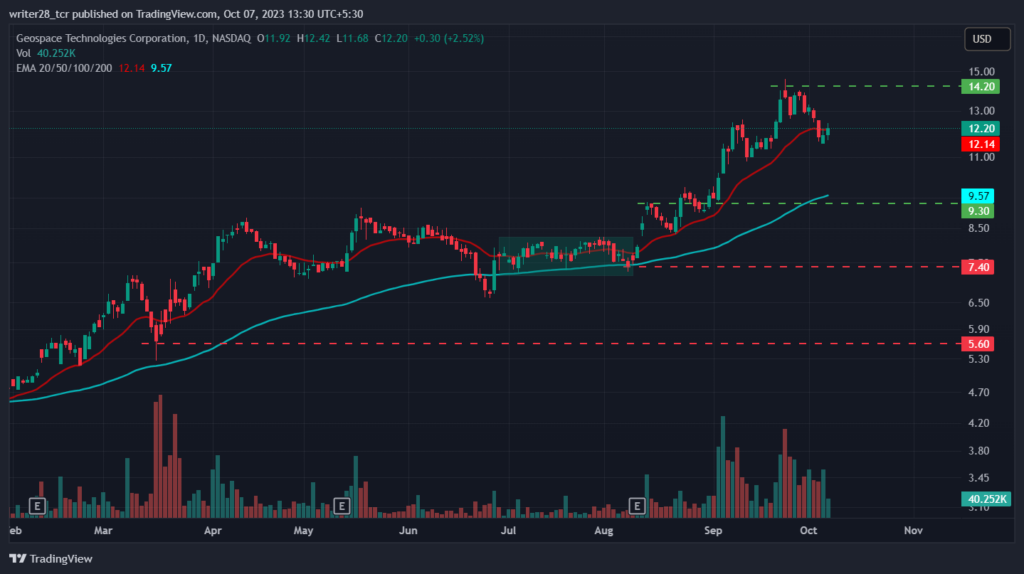Image resolution: width=1024 pixels, height=574 pixels.
Task: Click the EMA legend value 9.57
Action: pyautogui.click(x=161, y=68)
